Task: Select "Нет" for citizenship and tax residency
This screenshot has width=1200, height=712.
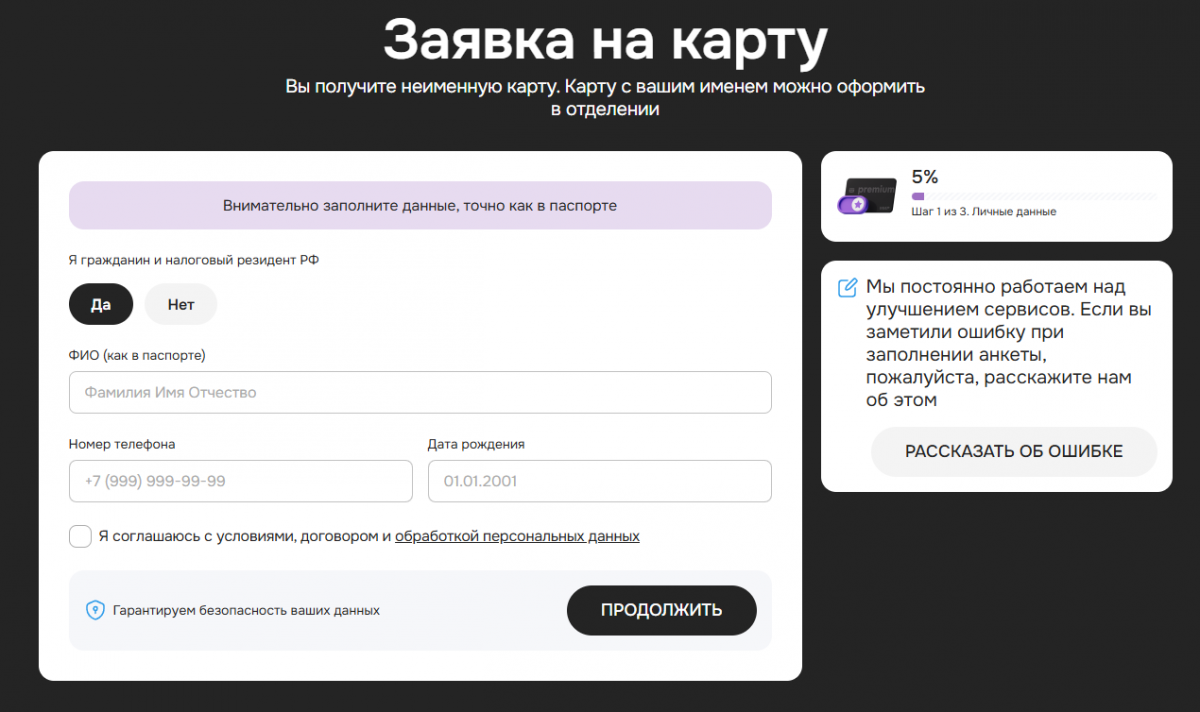Action: tap(181, 305)
